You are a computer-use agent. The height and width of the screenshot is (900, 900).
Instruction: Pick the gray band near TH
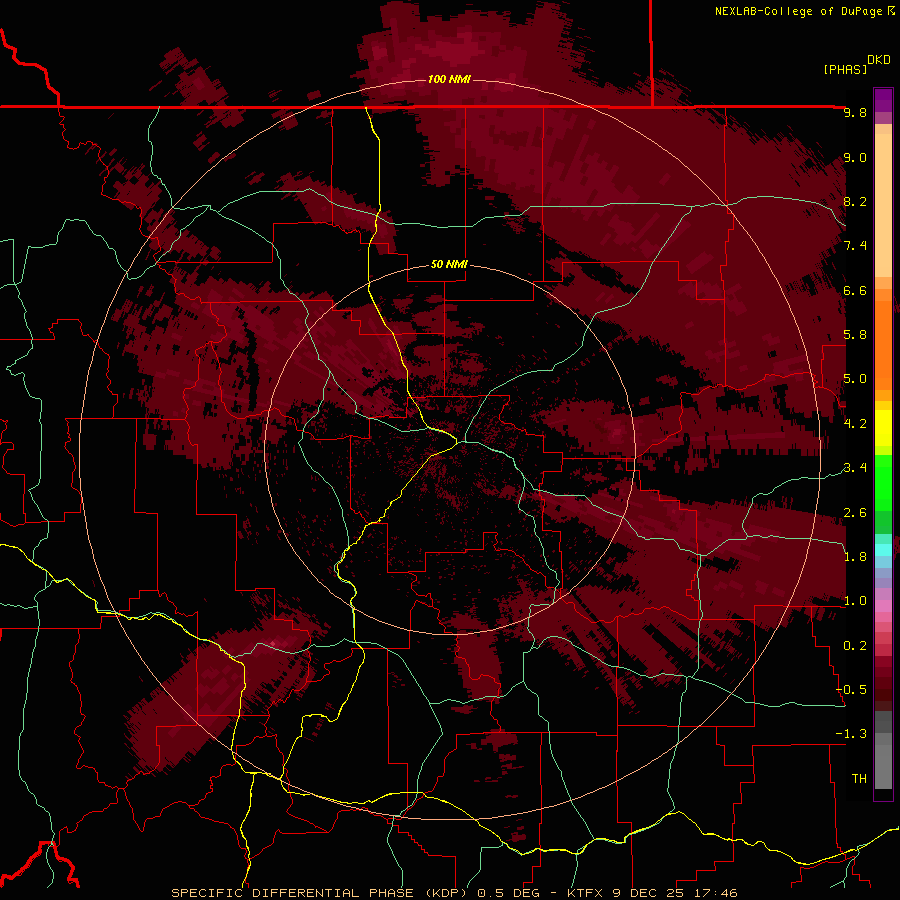tap(883, 767)
